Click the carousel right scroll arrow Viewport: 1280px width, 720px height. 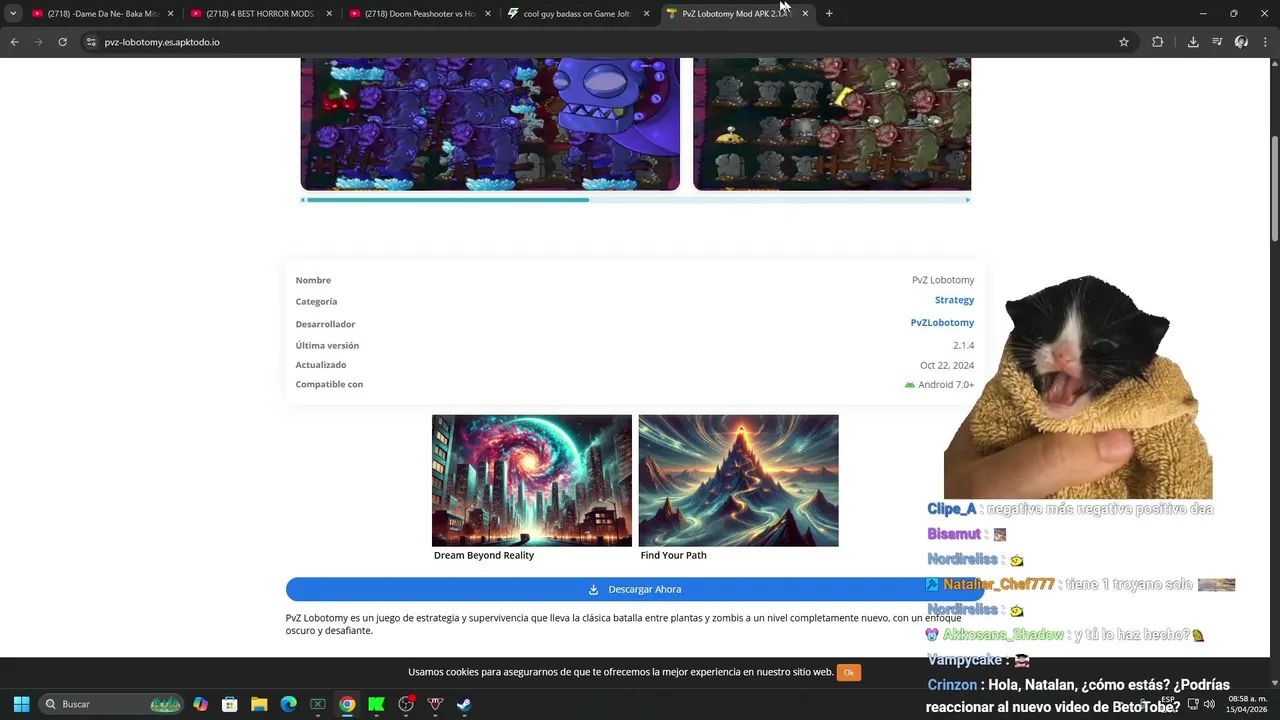coord(967,200)
